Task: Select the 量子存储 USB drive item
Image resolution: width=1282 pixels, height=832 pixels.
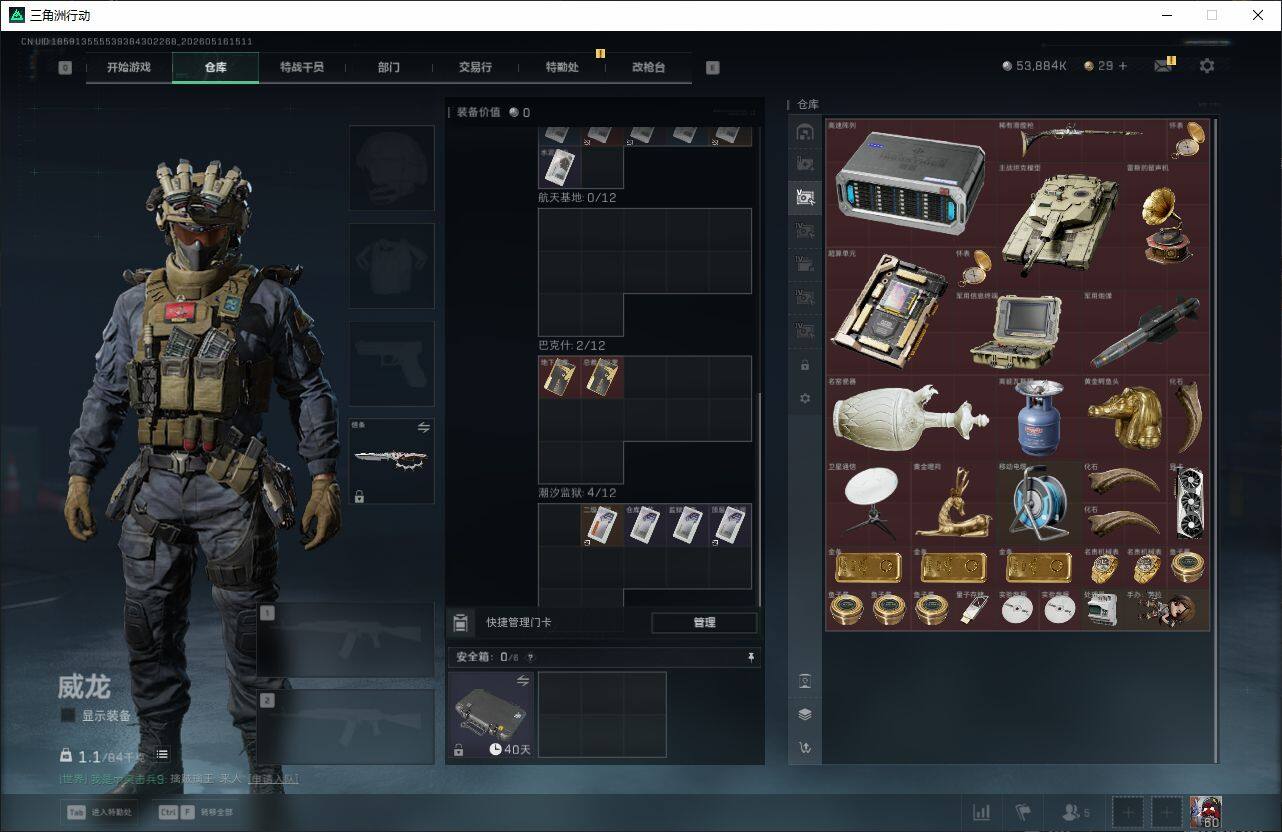Action: tap(974, 608)
